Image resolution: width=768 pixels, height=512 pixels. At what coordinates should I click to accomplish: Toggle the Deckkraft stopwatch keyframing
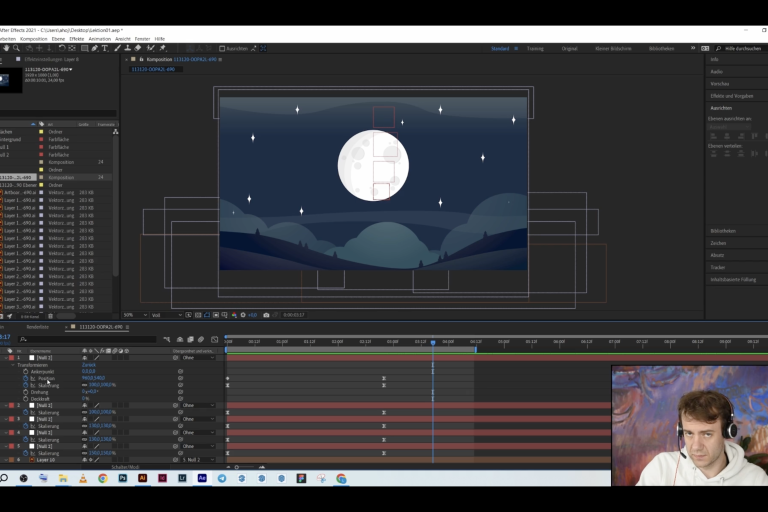click(x=26, y=398)
